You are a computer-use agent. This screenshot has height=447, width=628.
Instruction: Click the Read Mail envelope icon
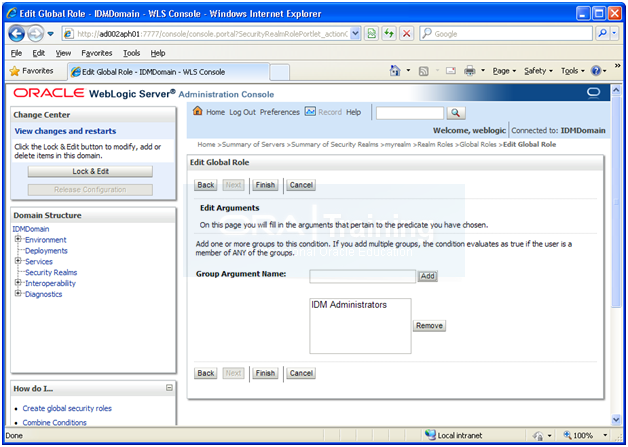(451, 71)
